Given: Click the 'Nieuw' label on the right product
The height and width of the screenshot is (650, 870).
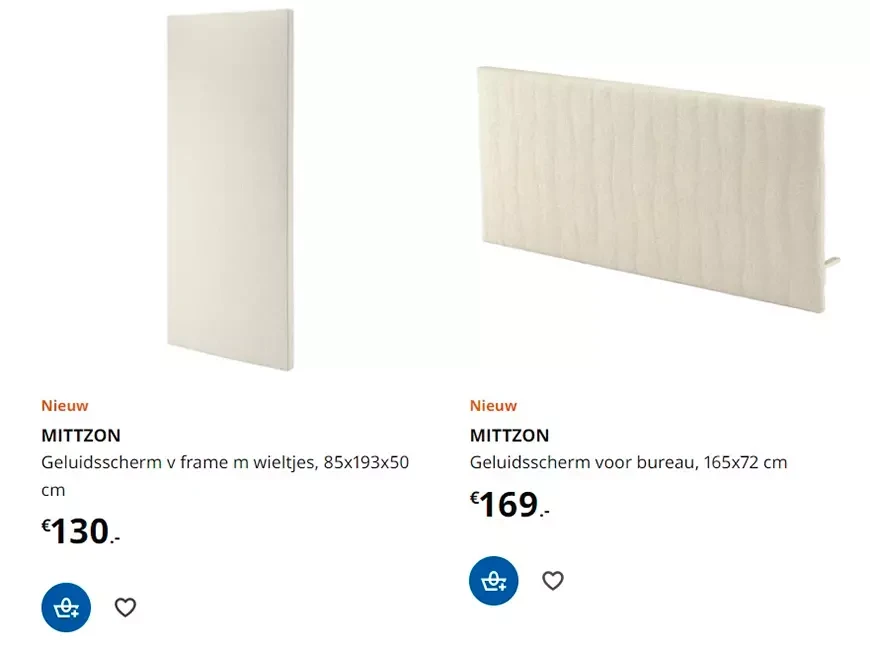Looking at the screenshot, I should point(493,405).
